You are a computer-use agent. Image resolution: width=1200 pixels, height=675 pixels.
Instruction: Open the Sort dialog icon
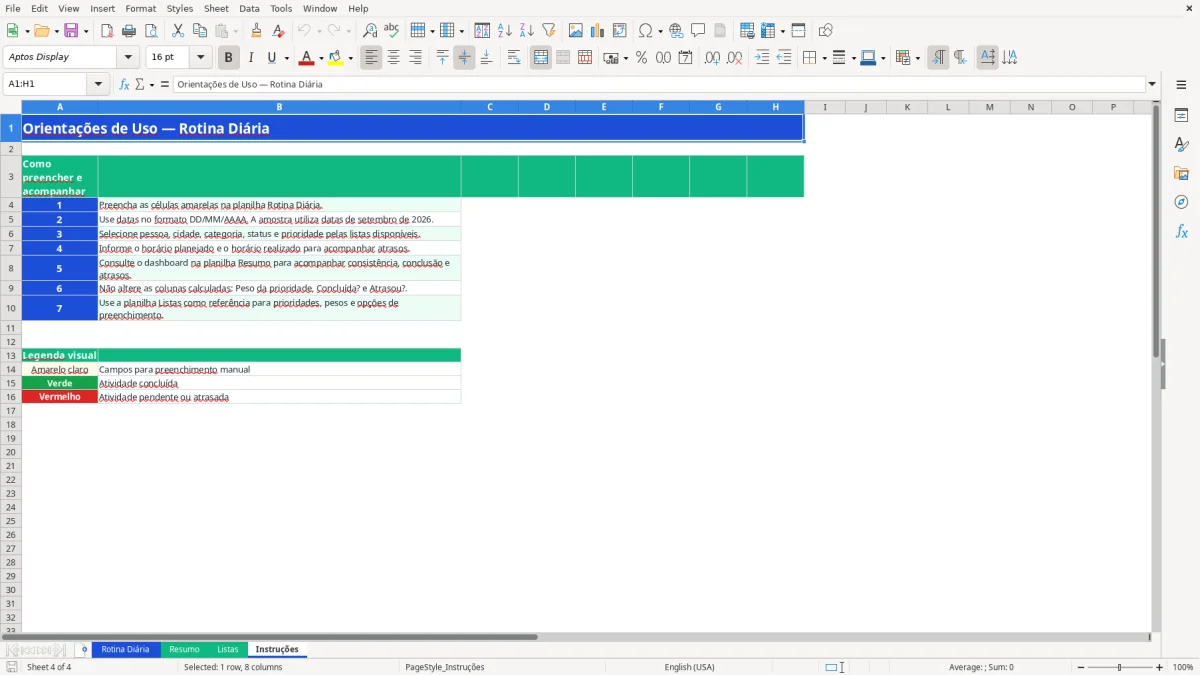pyautogui.click(x=482, y=31)
